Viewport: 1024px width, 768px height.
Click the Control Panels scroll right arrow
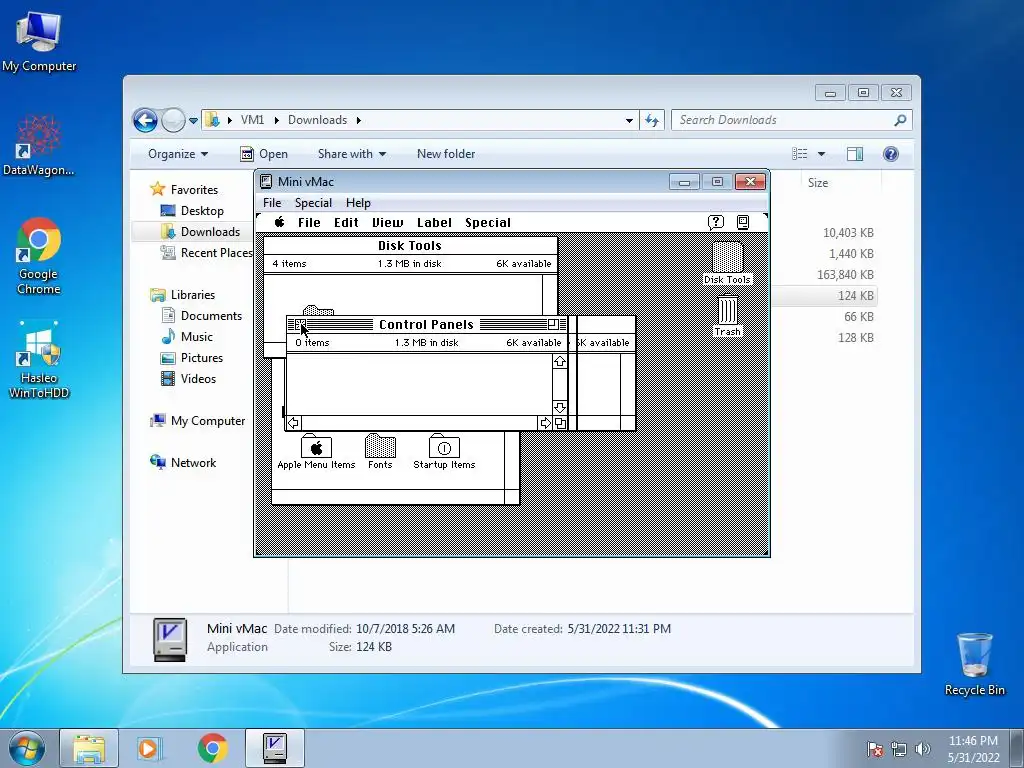tap(545, 423)
